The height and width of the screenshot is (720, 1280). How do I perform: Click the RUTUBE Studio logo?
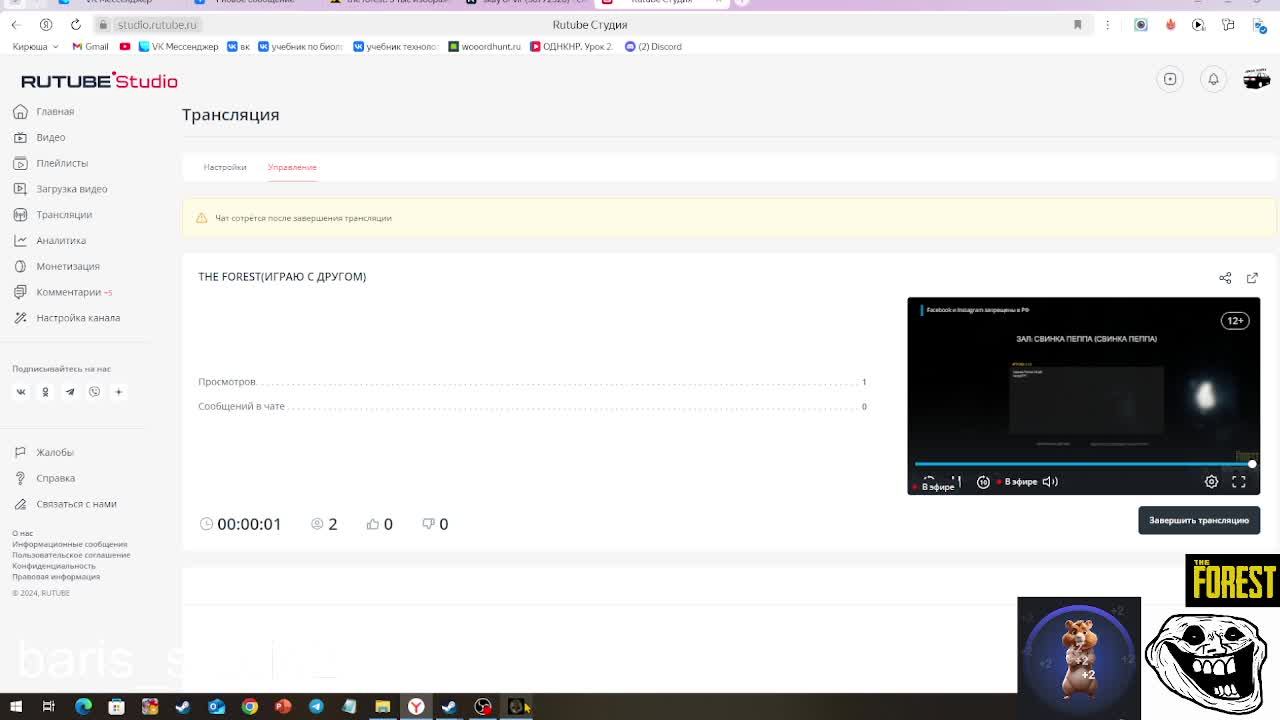(99, 81)
